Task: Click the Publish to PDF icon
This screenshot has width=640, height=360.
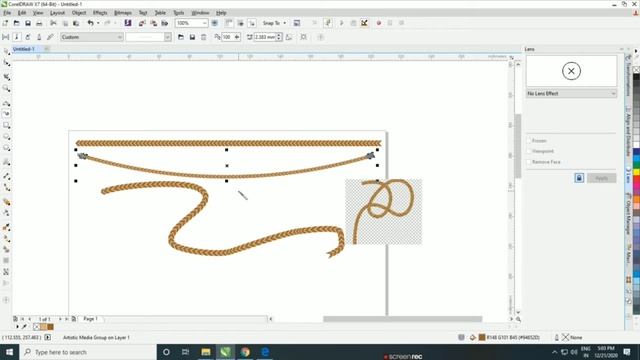Action: 164,23
